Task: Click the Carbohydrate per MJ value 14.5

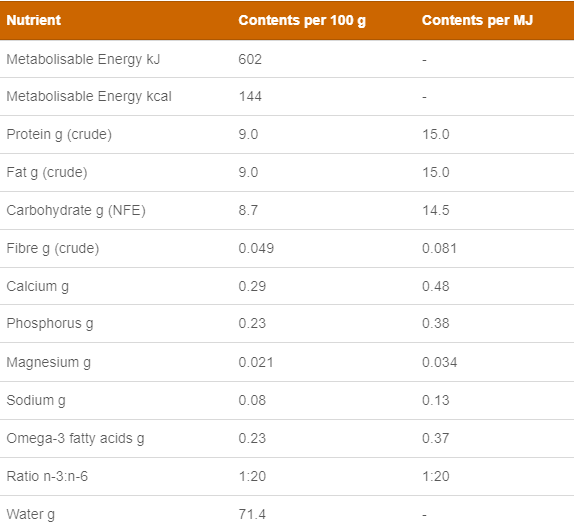Action: pos(436,210)
